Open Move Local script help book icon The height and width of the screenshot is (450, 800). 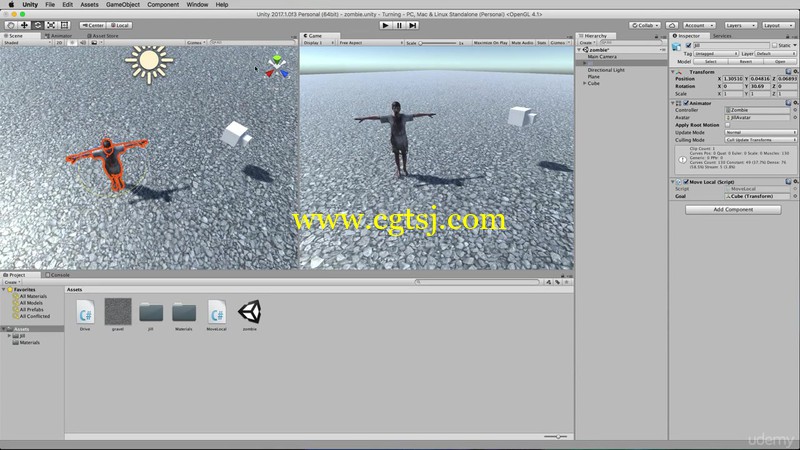tap(789, 182)
